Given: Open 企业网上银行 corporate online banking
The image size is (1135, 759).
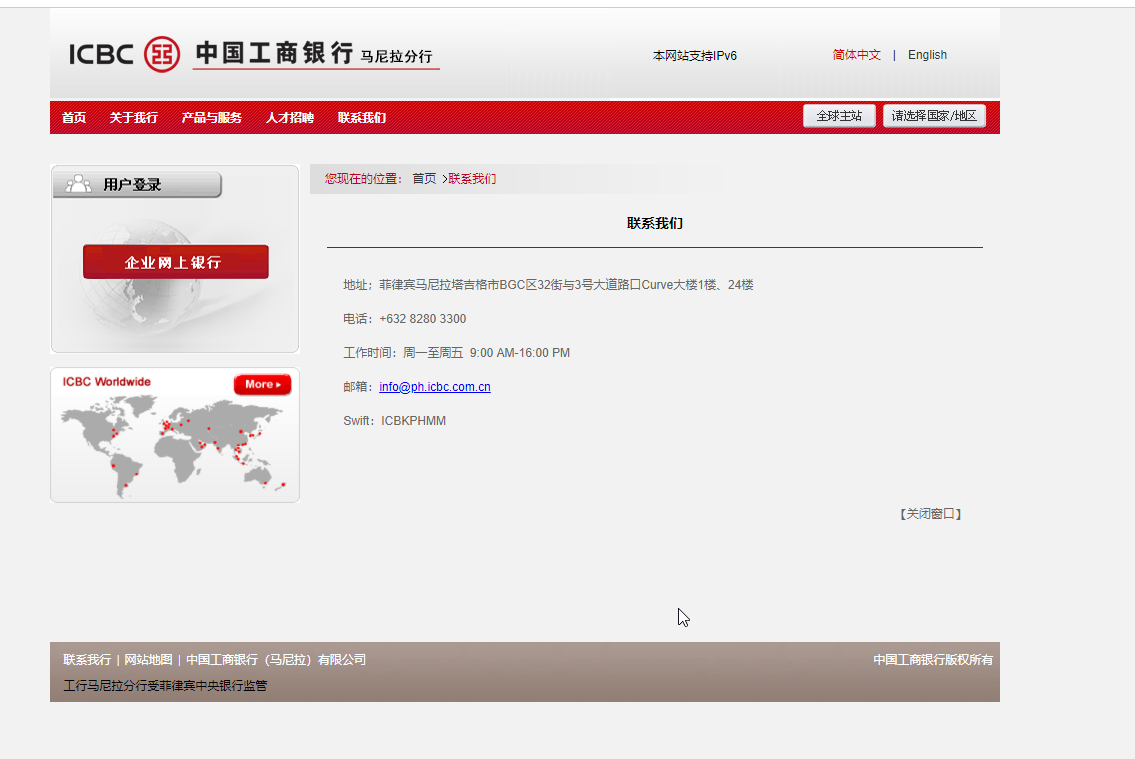Looking at the screenshot, I should tap(176, 262).
